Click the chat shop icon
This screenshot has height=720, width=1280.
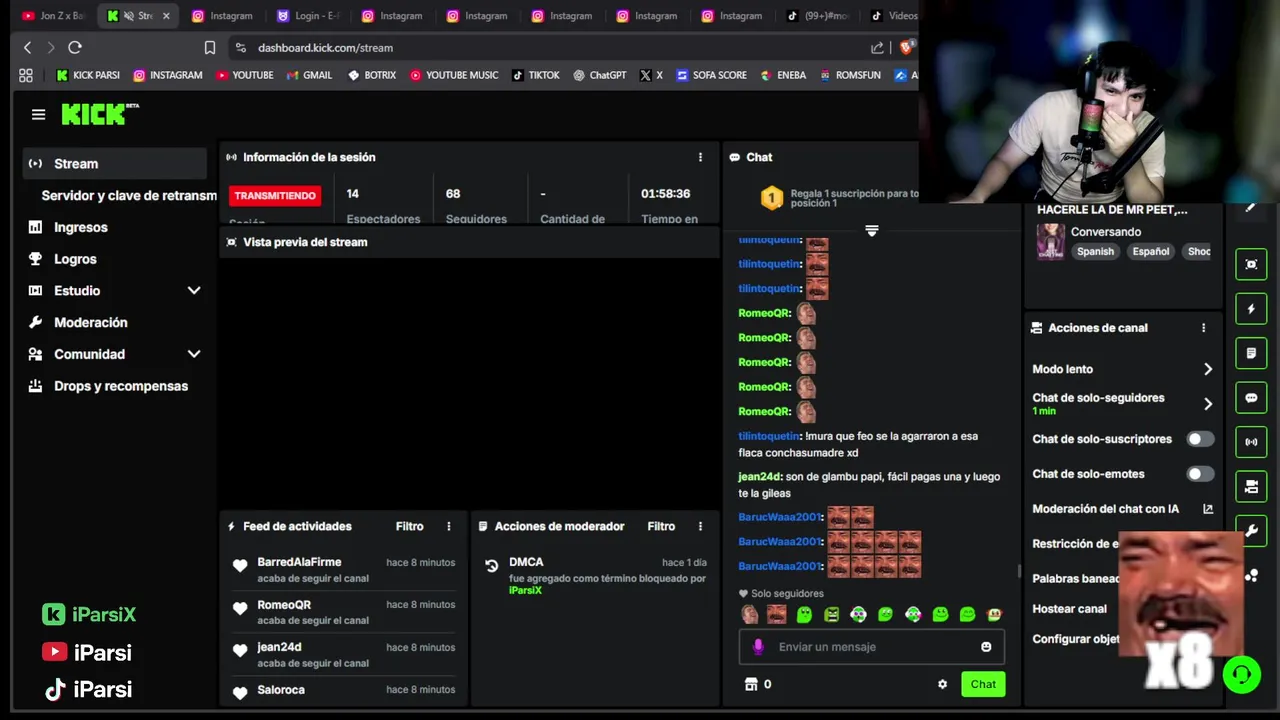pyautogui.click(x=751, y=684)
